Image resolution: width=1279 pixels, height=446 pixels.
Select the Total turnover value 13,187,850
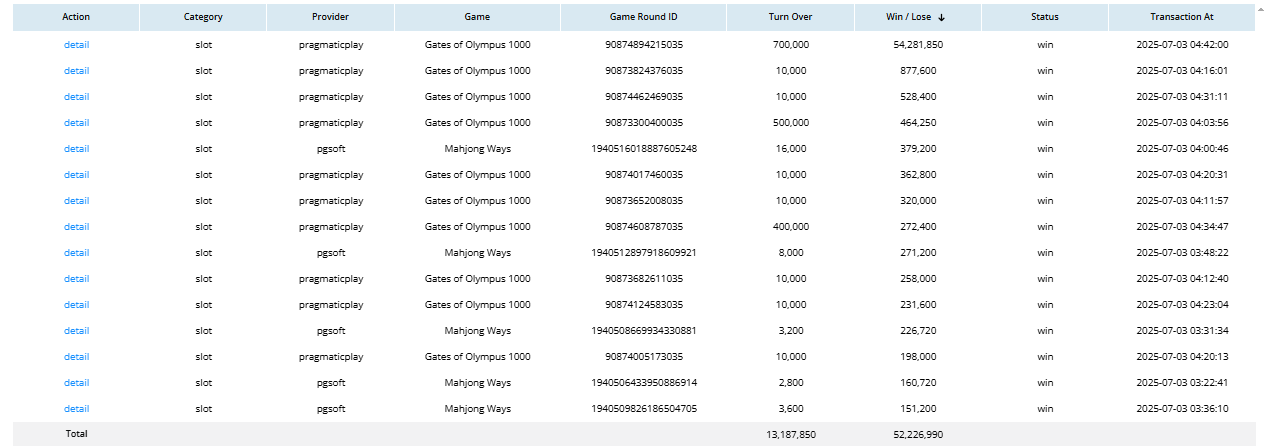790,434
